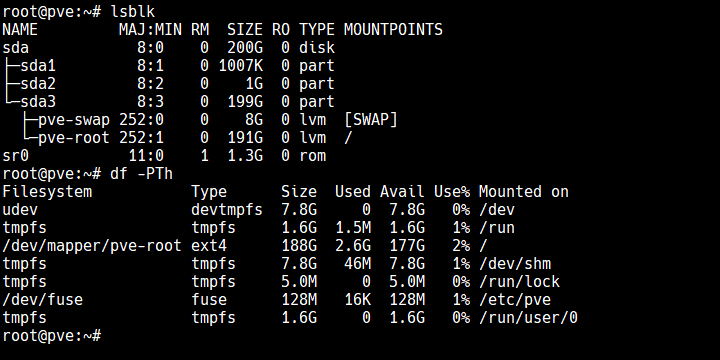Image resolution: width=720 pixels, height=360 pixels.
Task: Click the /run/user/0 mount path
Action: [528, 318]
